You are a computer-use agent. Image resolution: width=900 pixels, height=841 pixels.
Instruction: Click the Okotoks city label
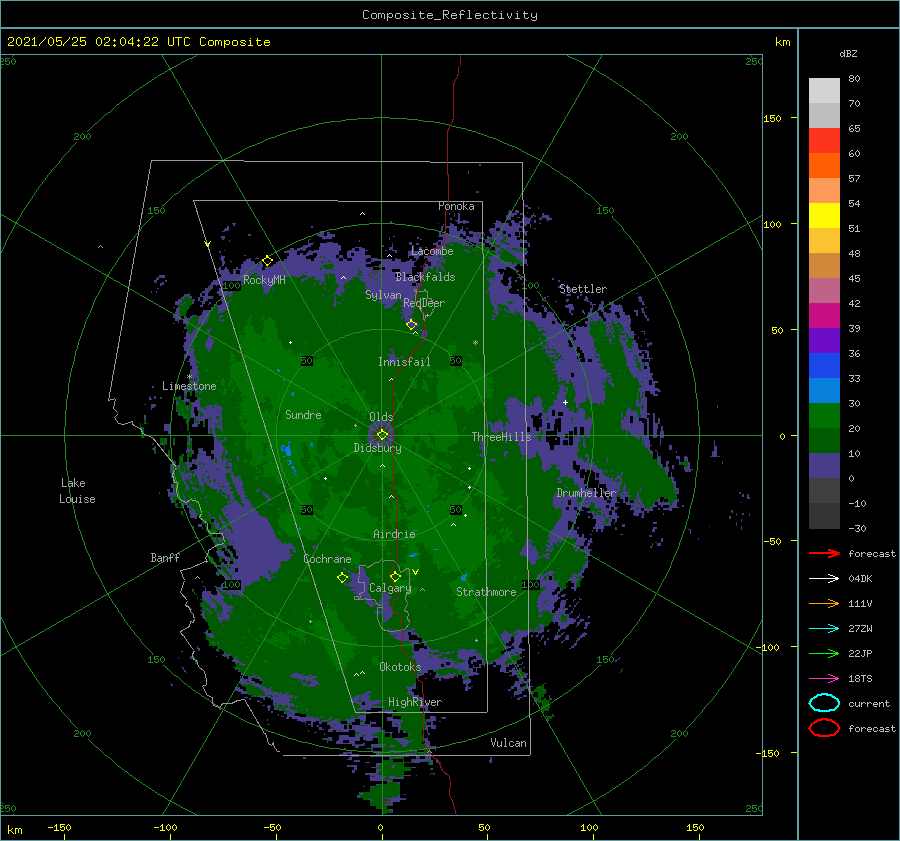click(x=400, y=667)
